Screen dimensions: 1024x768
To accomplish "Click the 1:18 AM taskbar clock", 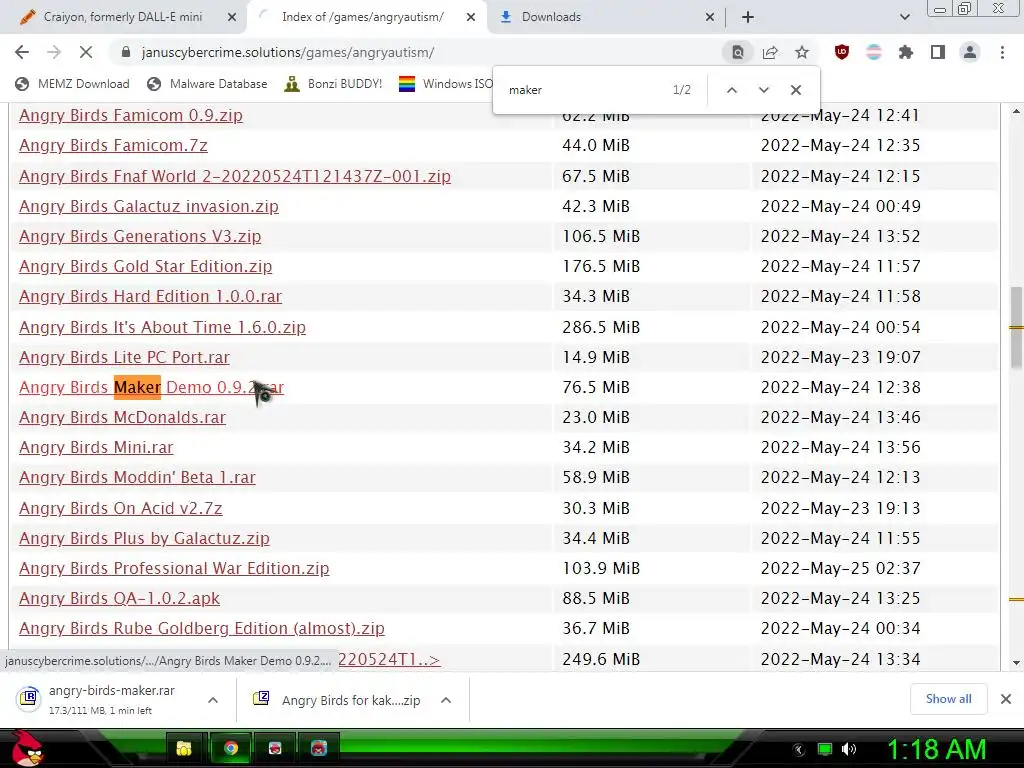I will (936, 750).
